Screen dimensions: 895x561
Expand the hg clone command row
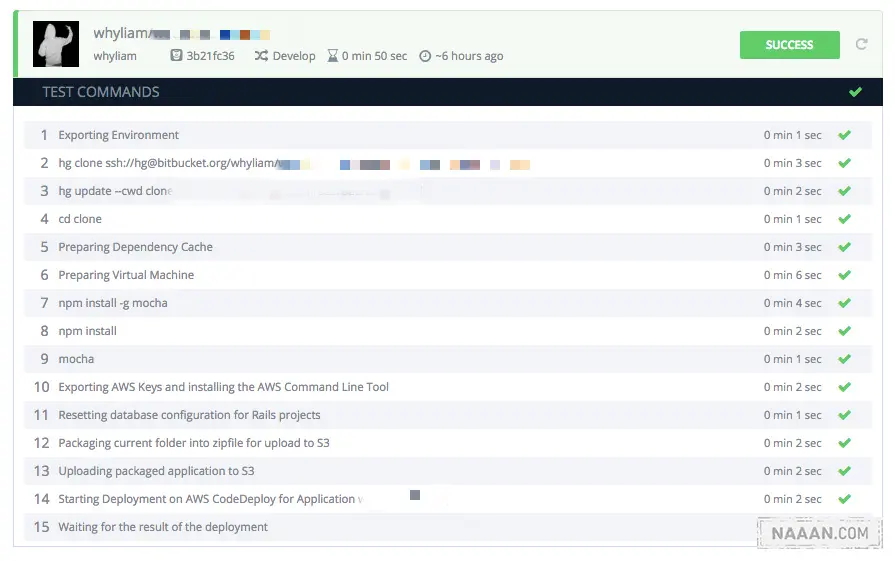point(167,163)
